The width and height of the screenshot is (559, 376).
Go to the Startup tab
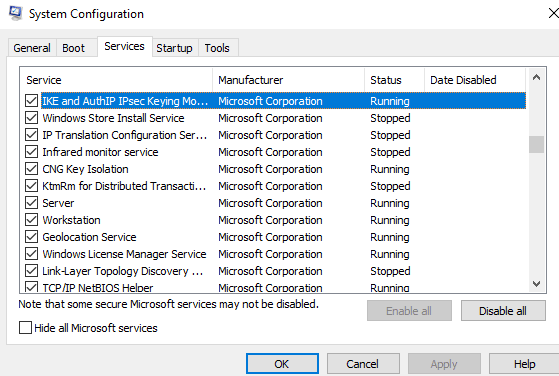pyautogui.click(x=174, y=48)
